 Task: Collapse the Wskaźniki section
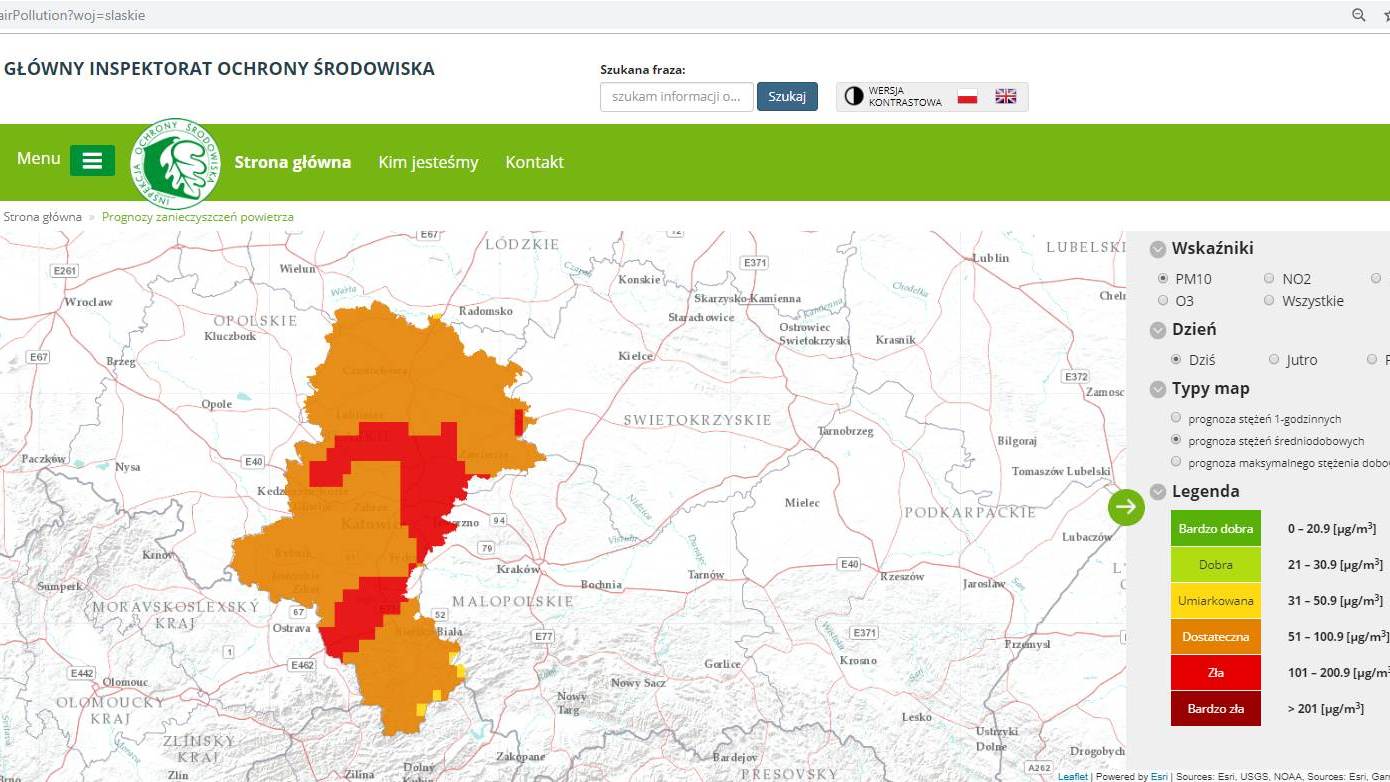1158,249
